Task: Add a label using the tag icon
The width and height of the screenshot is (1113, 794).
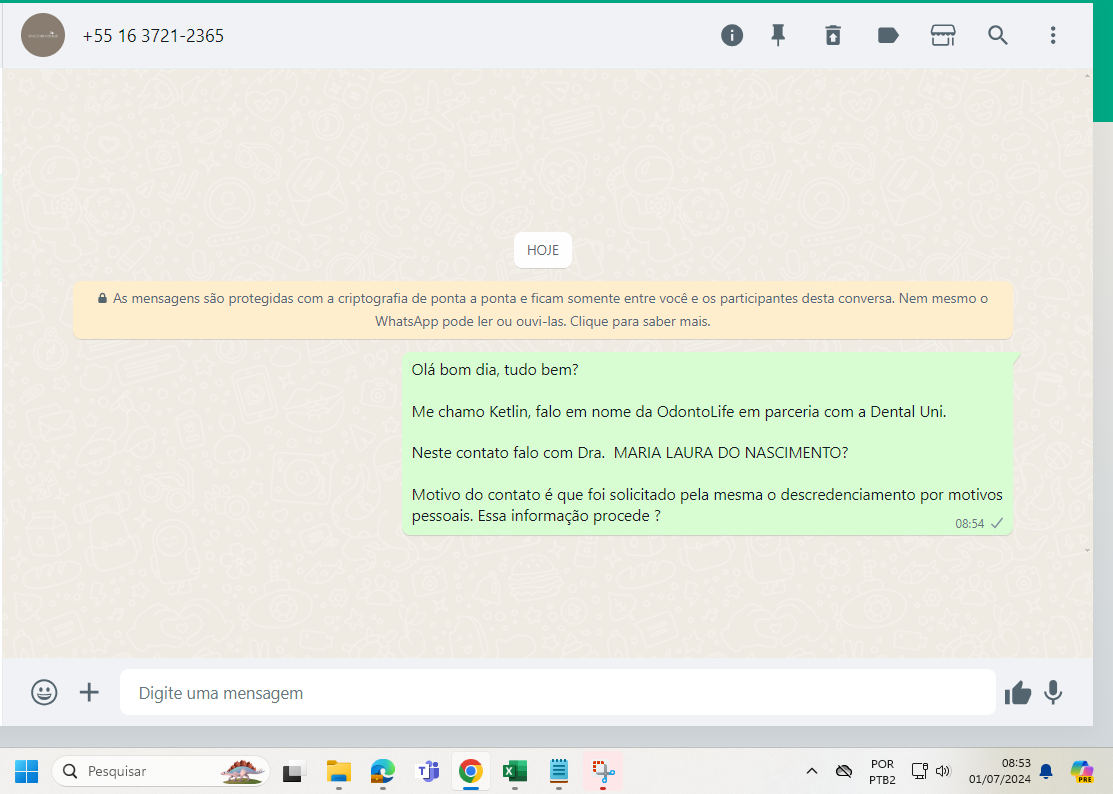Action: click(x=887, y=35)
